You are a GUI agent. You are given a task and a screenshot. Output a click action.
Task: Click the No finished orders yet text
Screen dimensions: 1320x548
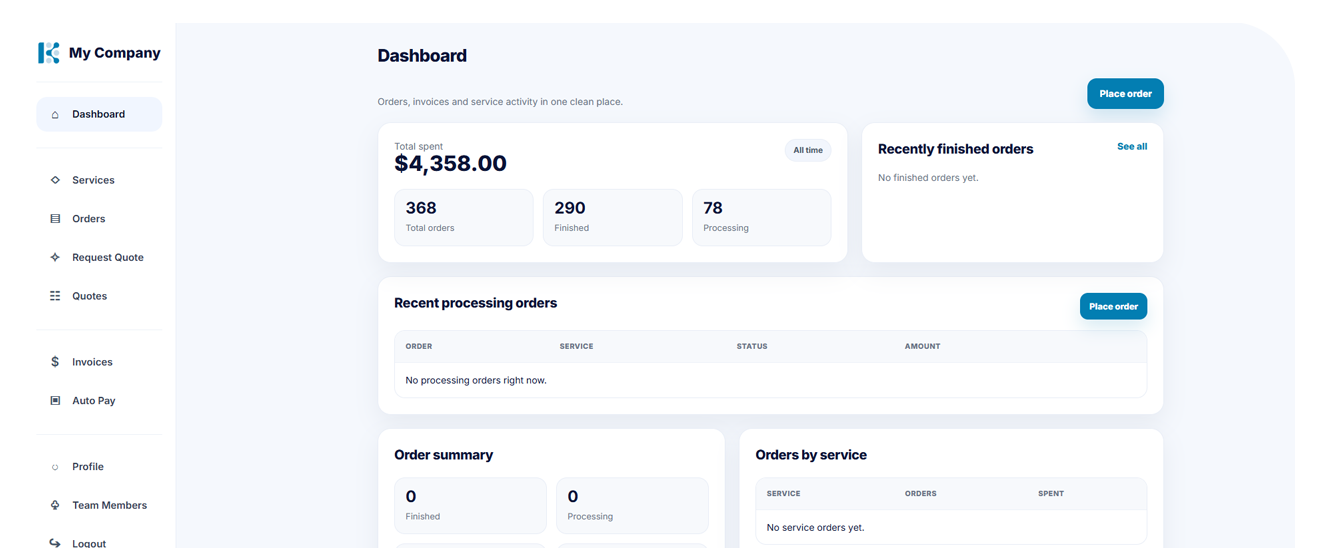928,178
